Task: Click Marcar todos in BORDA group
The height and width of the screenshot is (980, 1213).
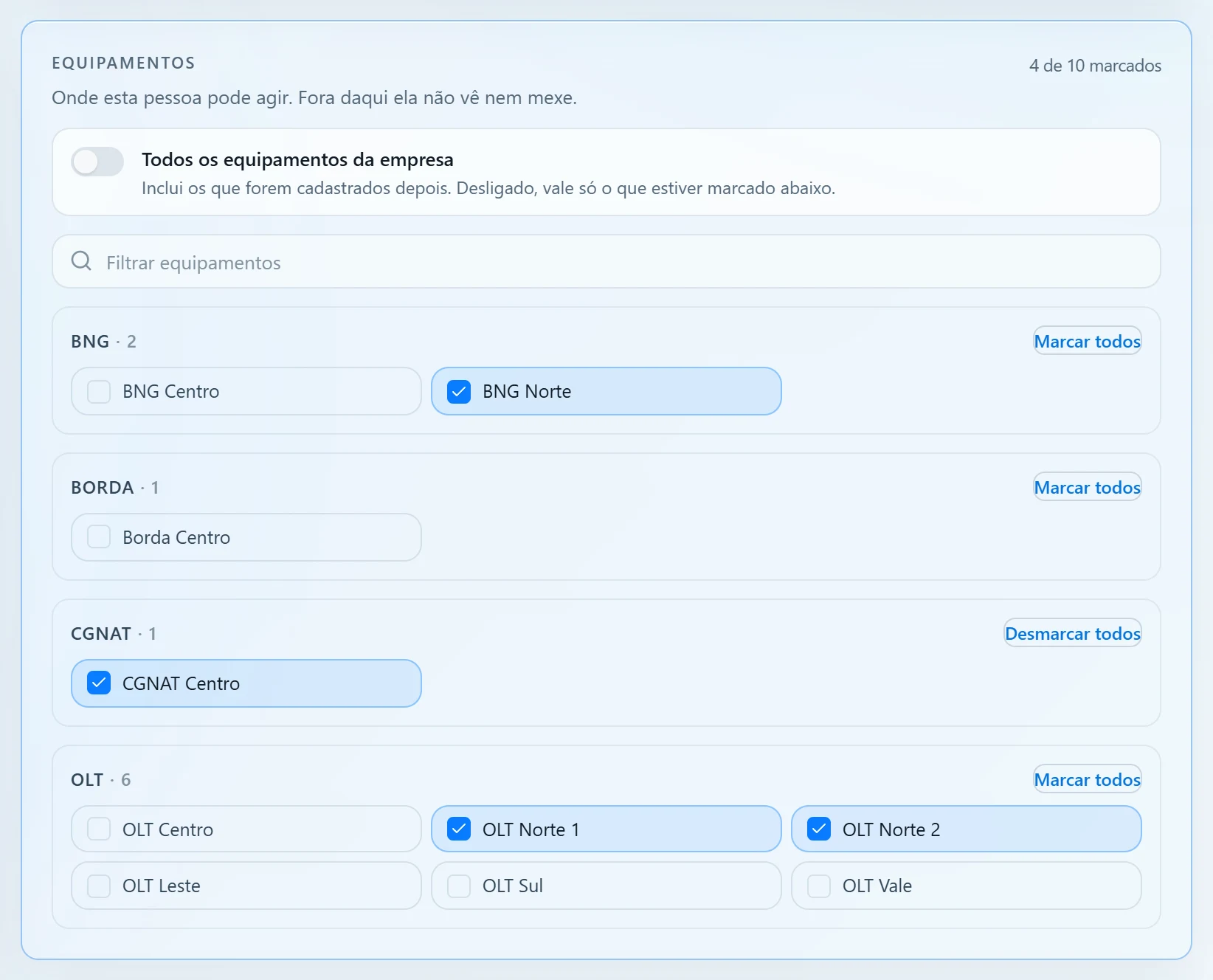Action: tap(1088, 487)
